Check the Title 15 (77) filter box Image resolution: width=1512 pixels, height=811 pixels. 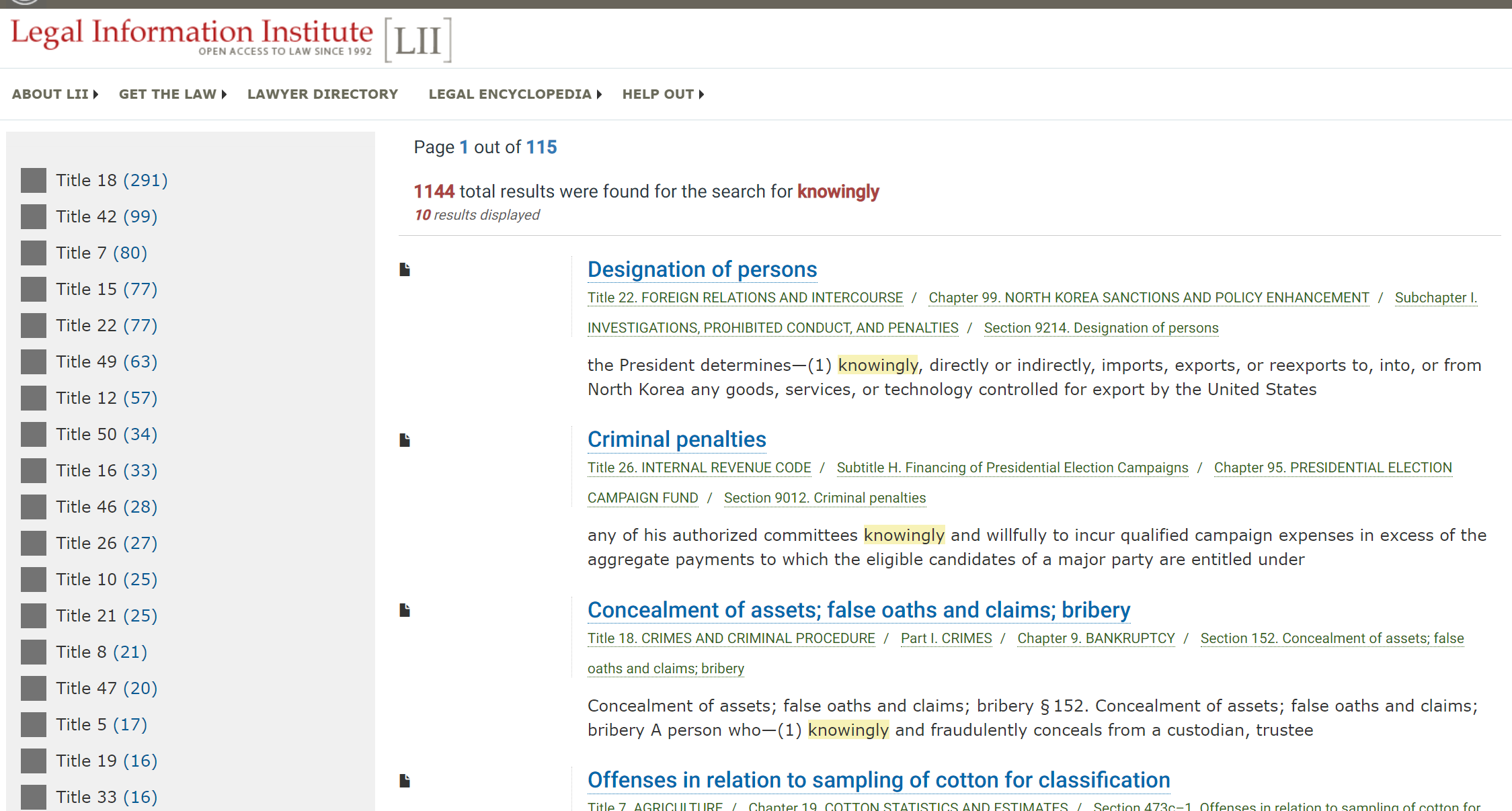coord(34,289)
